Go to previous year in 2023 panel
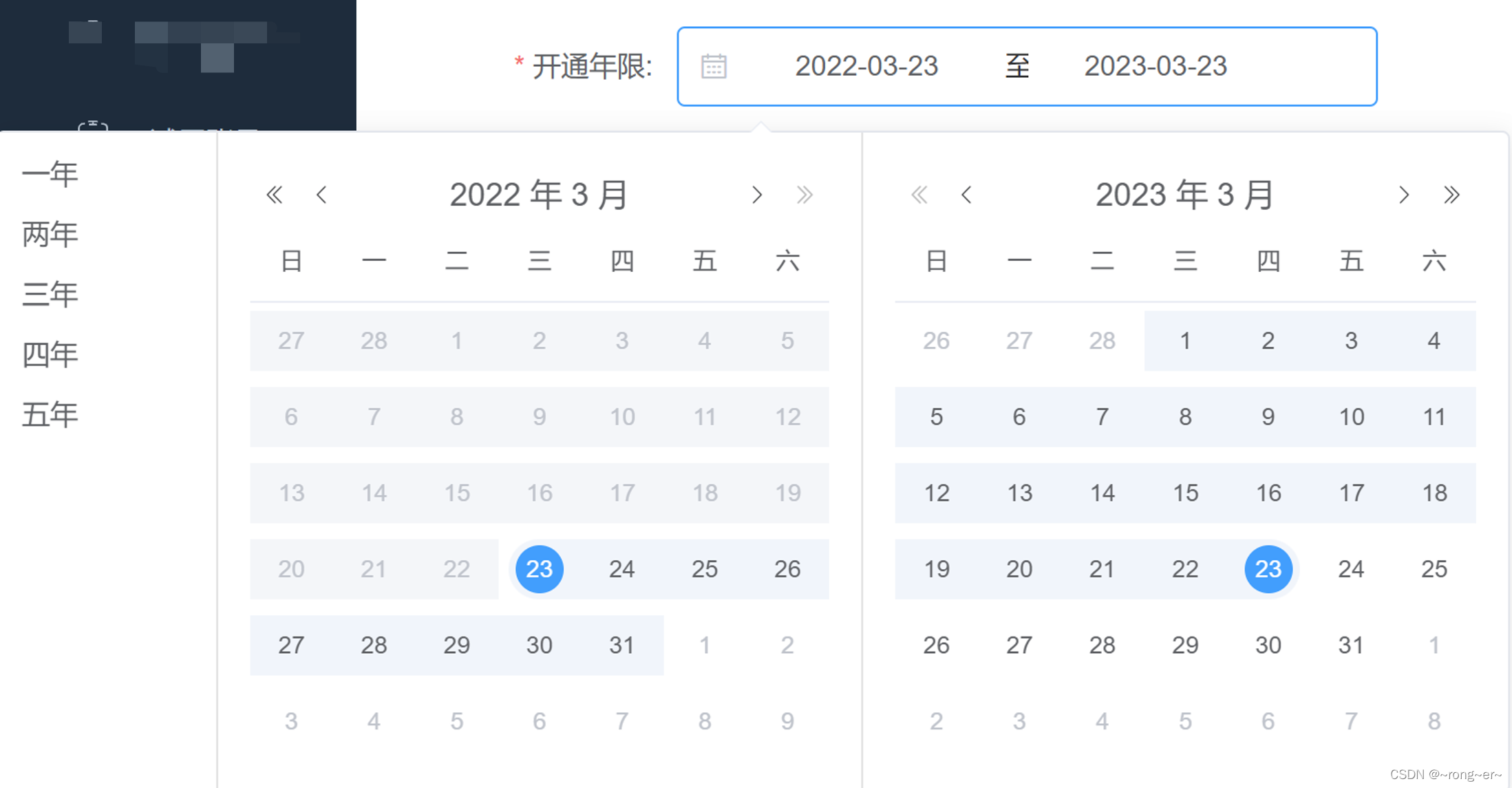 pos(919,195)
